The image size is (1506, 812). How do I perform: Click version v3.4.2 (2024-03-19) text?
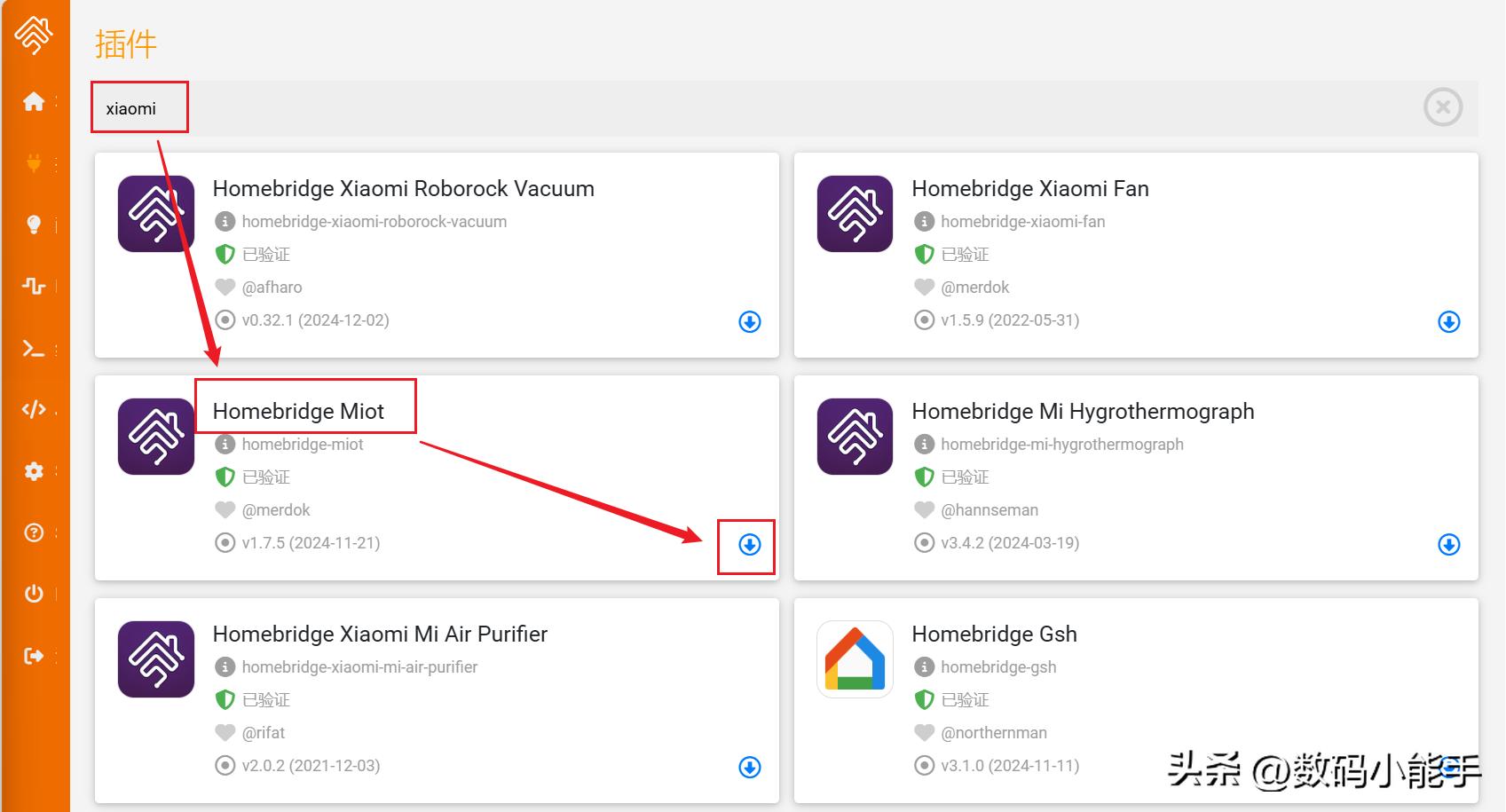1010,543
